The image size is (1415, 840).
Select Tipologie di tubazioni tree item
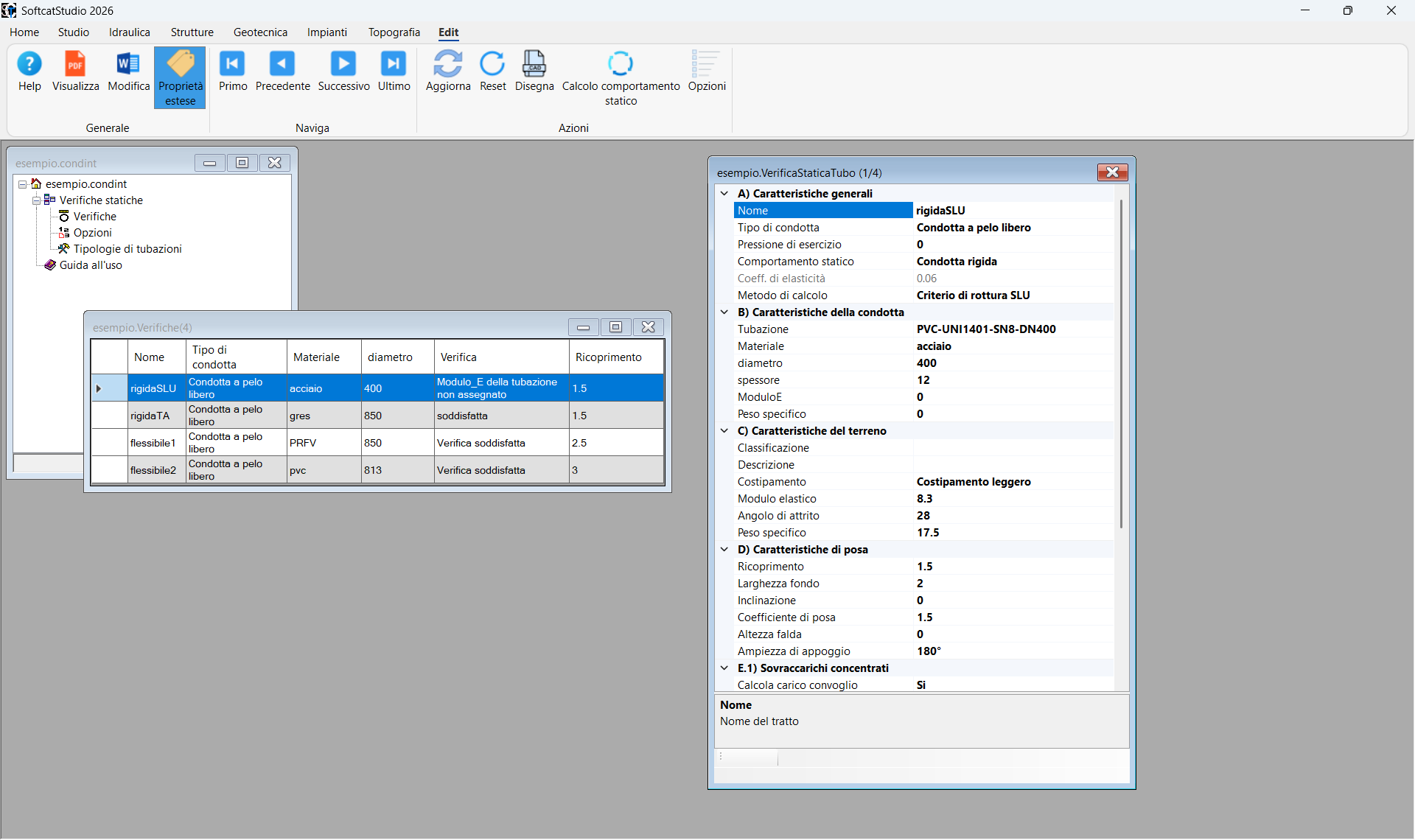tap(127, 249)
